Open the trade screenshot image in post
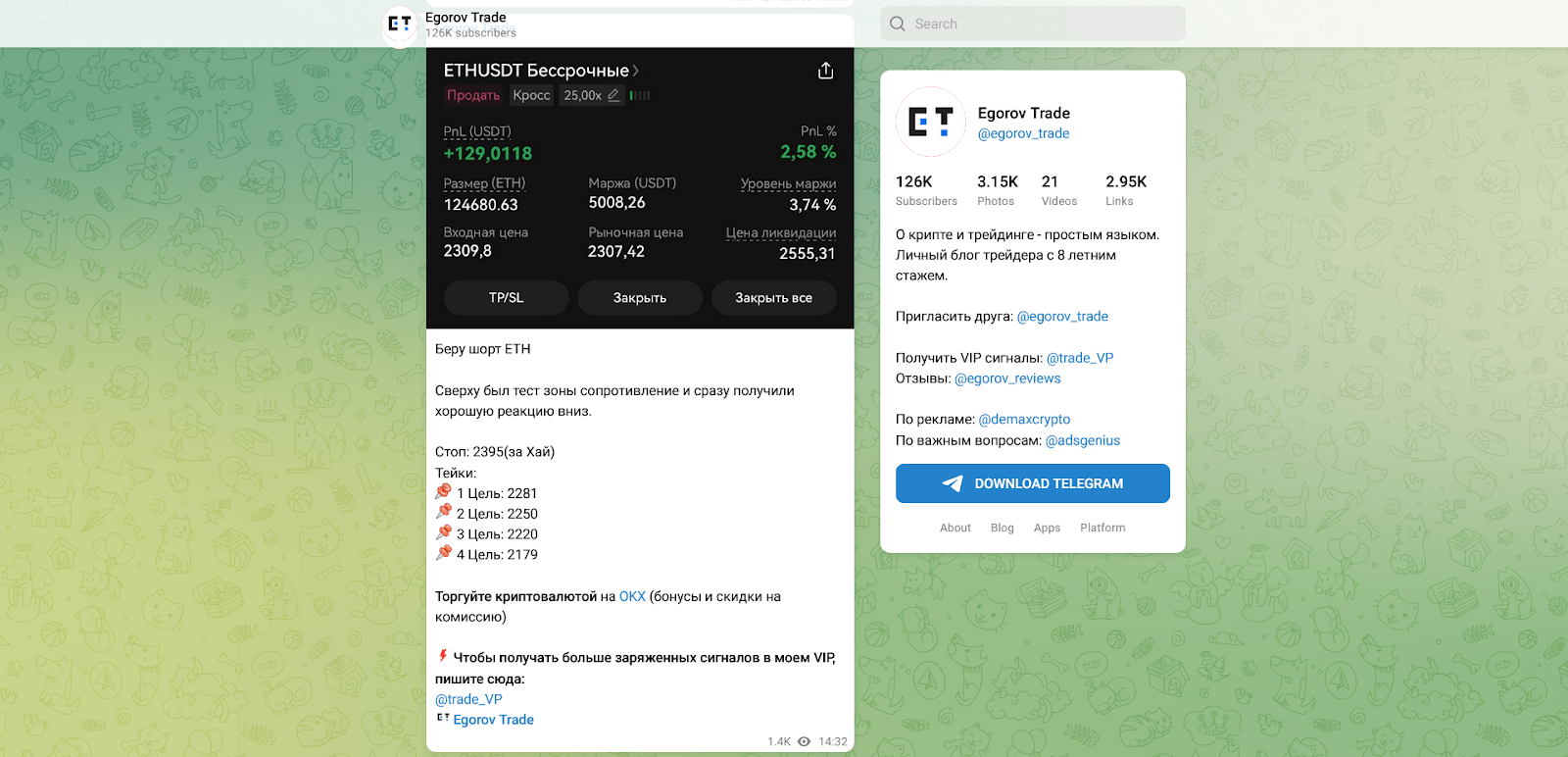The image size is (1568, 757). pos(640,188)
